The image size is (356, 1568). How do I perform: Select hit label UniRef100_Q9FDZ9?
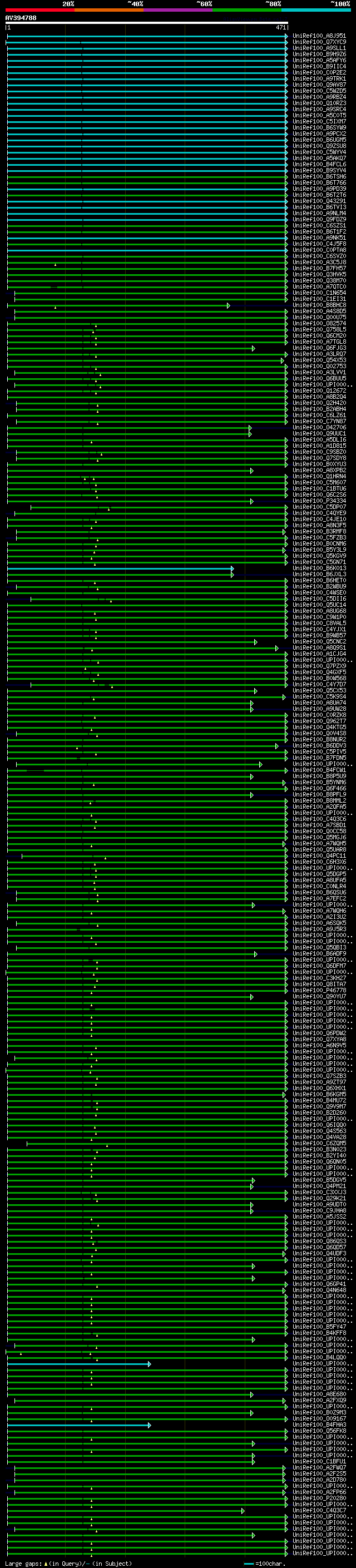[319, 219]
